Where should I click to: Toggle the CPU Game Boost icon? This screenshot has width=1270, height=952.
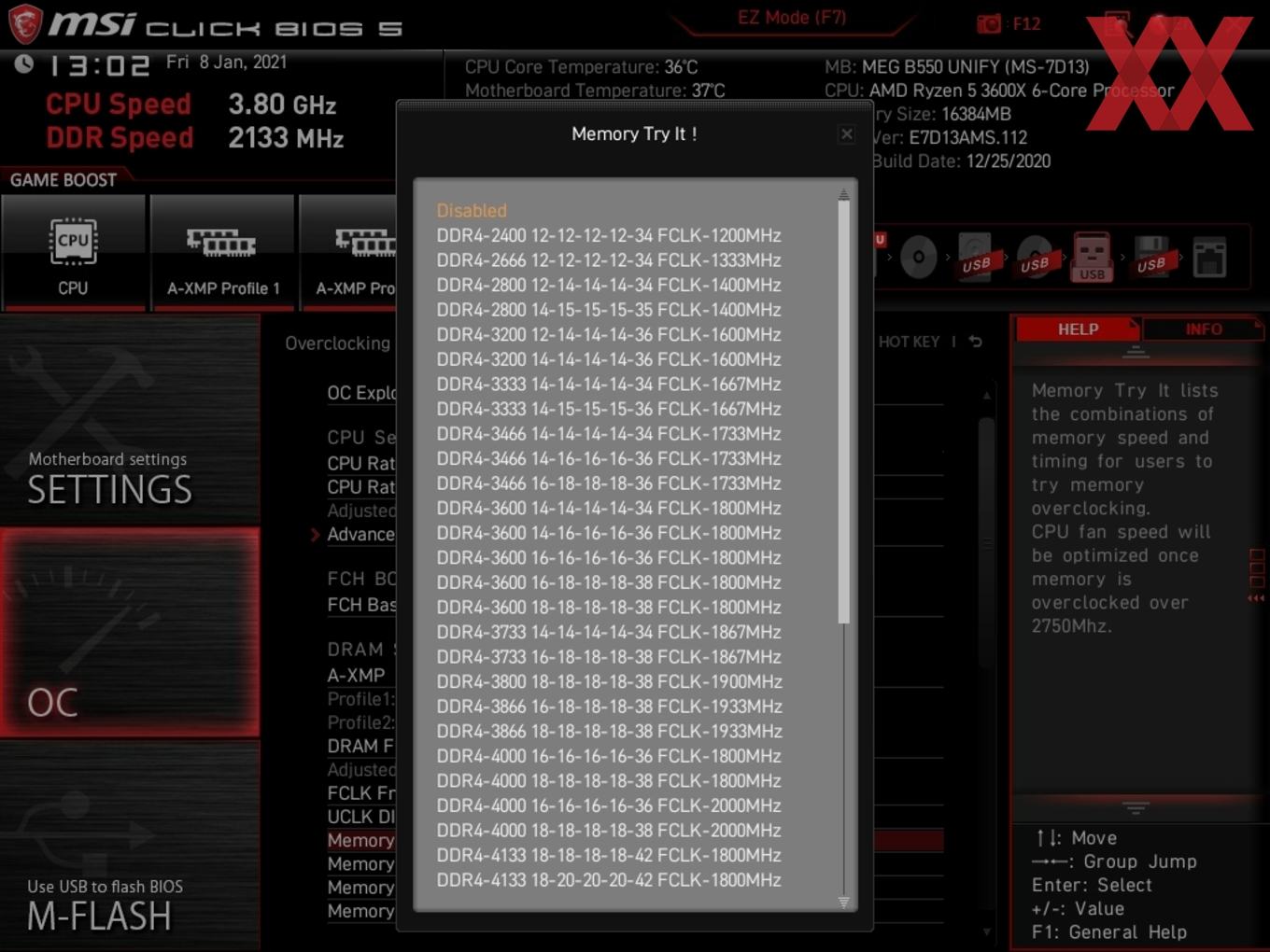pos(73,252)
